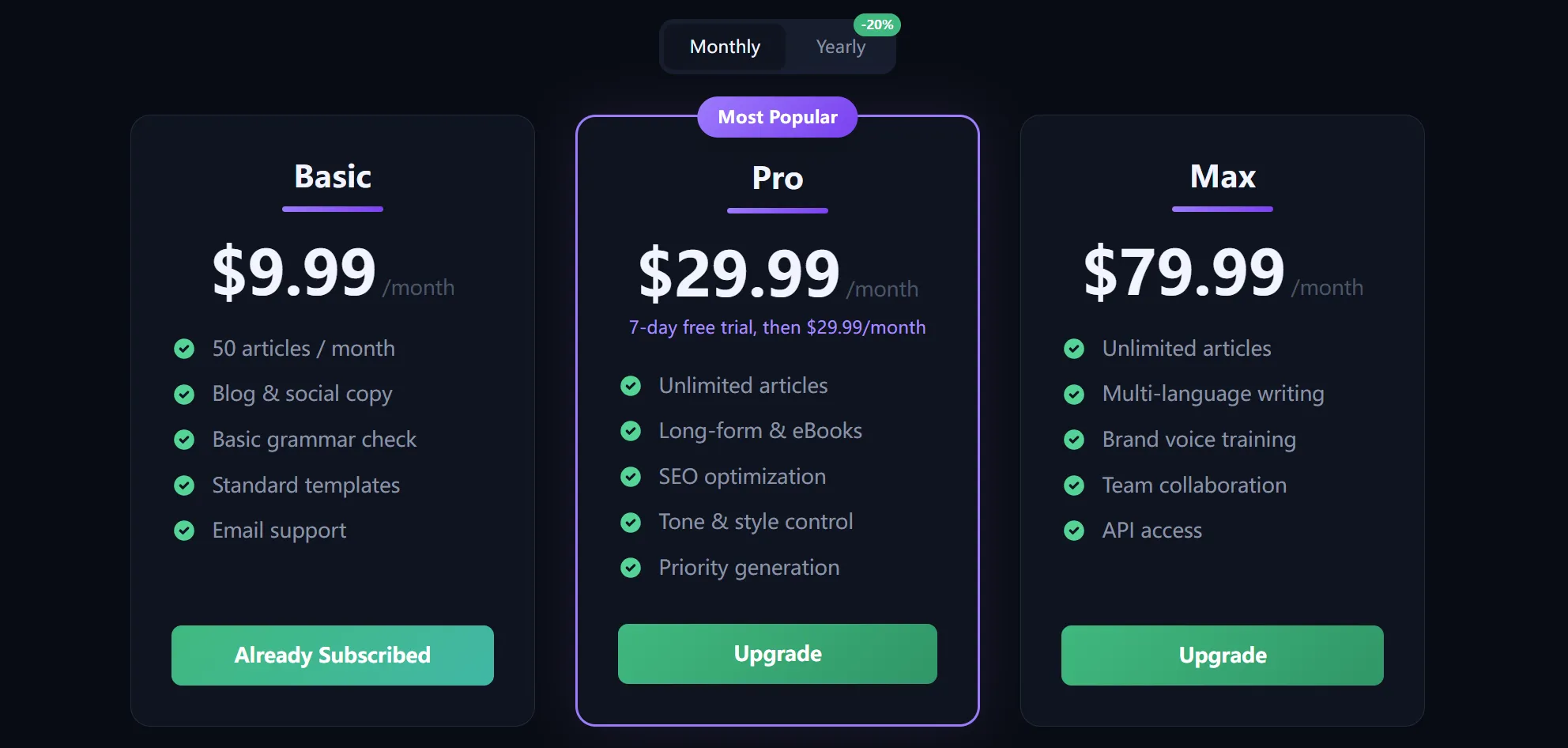The height and width of the screenshot is (748, 1568).
Task: Click 'Upgrade' on the Pro plan
Action: tap(777, 654)
